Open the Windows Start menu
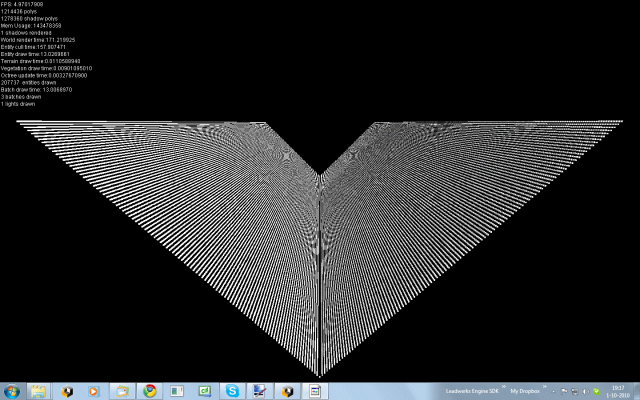 [x=12, y=390]
